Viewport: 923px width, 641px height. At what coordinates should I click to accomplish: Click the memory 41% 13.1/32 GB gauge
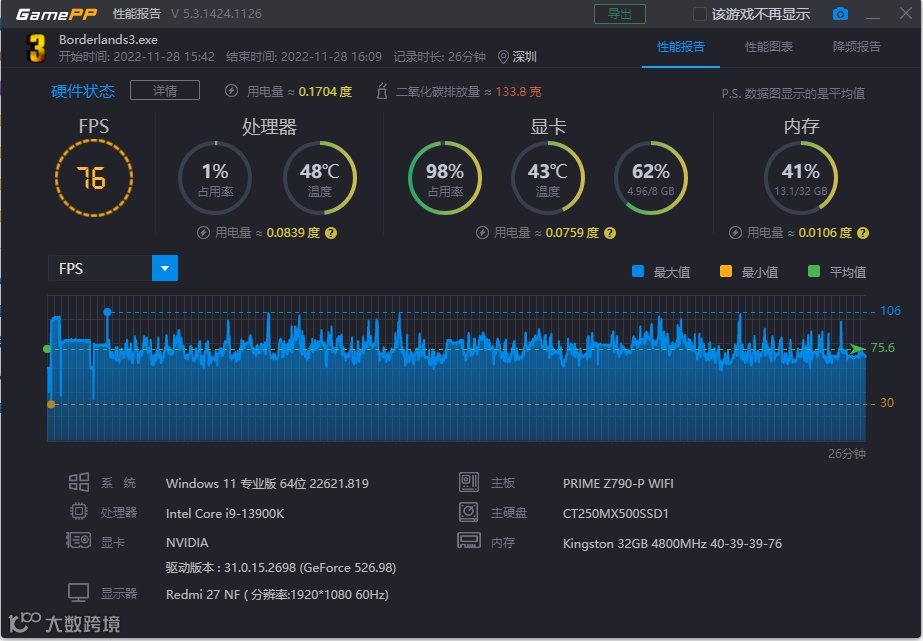point(801,178)
